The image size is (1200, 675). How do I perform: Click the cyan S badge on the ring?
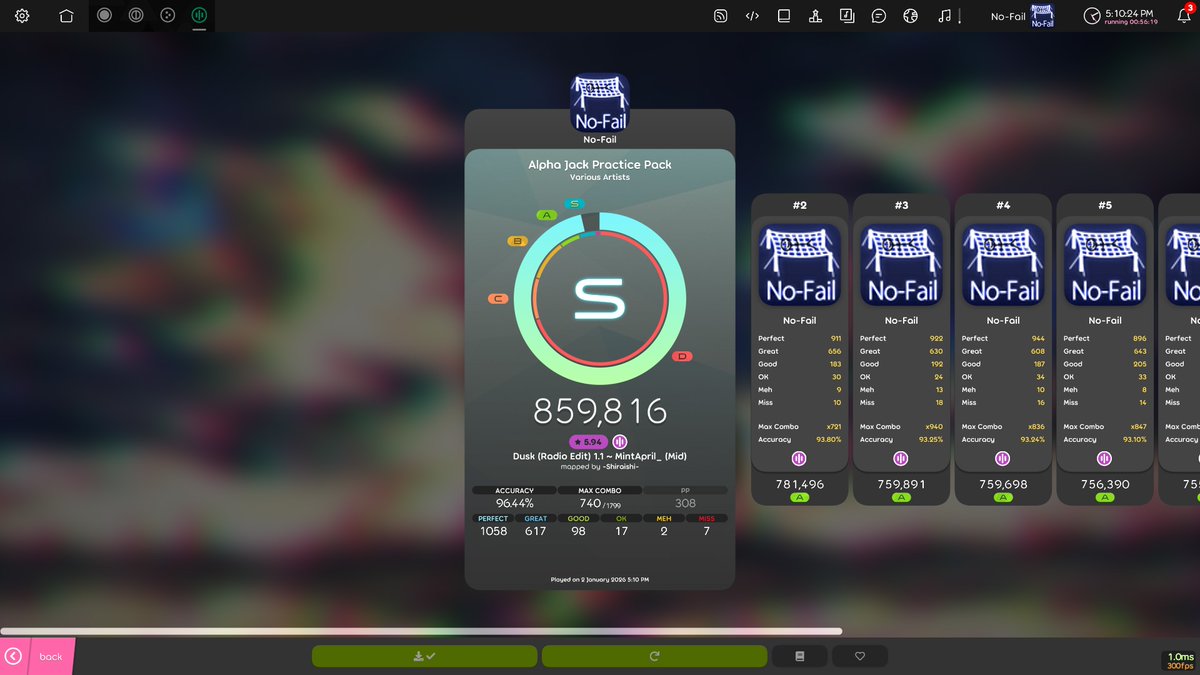point(574,204)
